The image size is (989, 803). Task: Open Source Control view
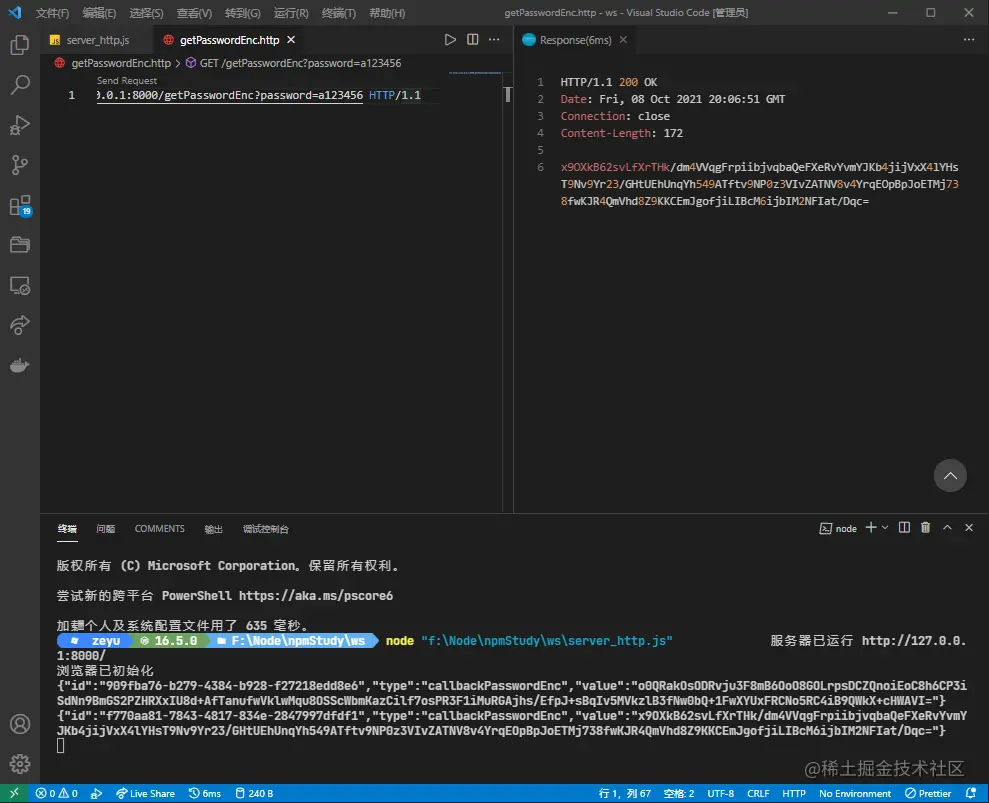[x=20, y=165]
